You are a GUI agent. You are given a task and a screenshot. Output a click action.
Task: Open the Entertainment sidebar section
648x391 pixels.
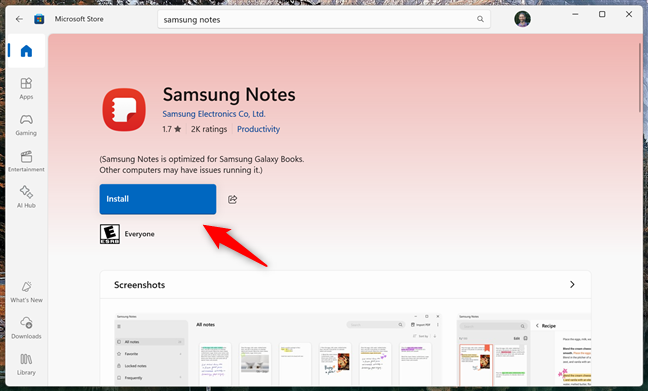[26, 161]
